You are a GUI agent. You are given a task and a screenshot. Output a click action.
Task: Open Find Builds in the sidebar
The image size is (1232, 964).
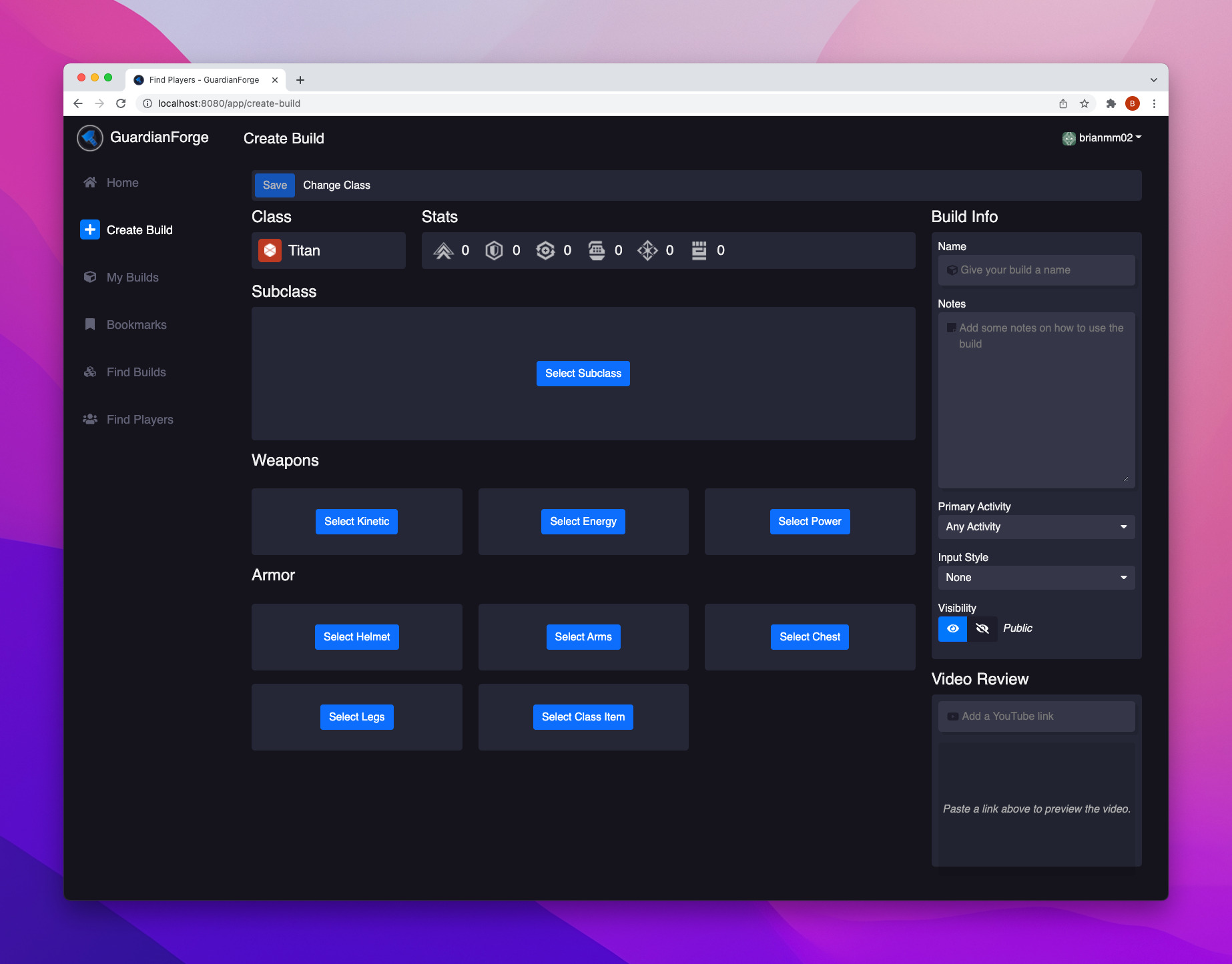pos(136,372)
